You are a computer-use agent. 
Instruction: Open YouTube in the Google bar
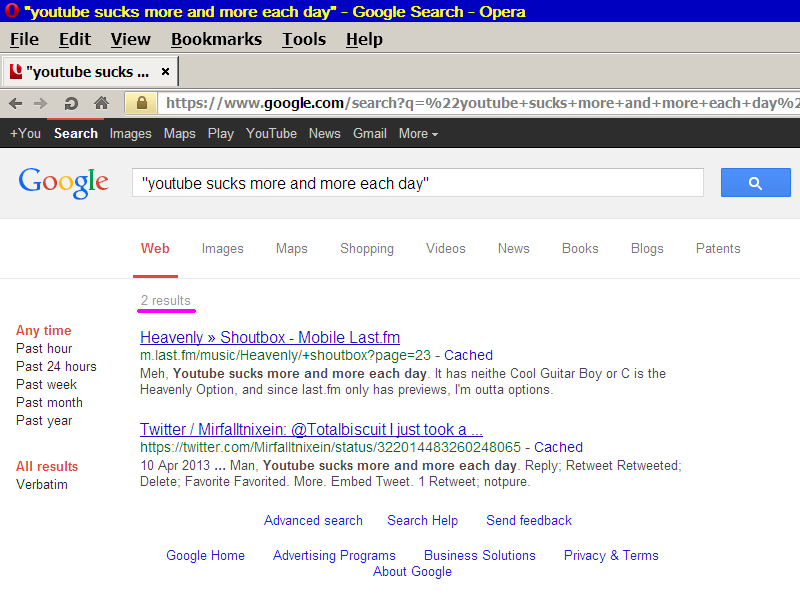coord(271,134)
